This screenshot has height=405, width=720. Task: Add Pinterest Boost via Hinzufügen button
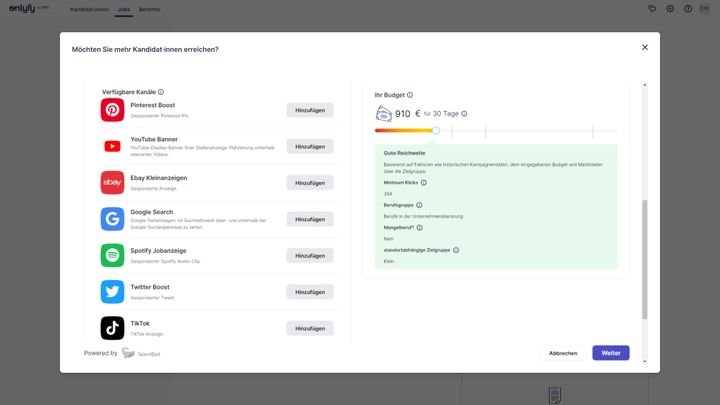pyautogui.click(x=310, y=110)
